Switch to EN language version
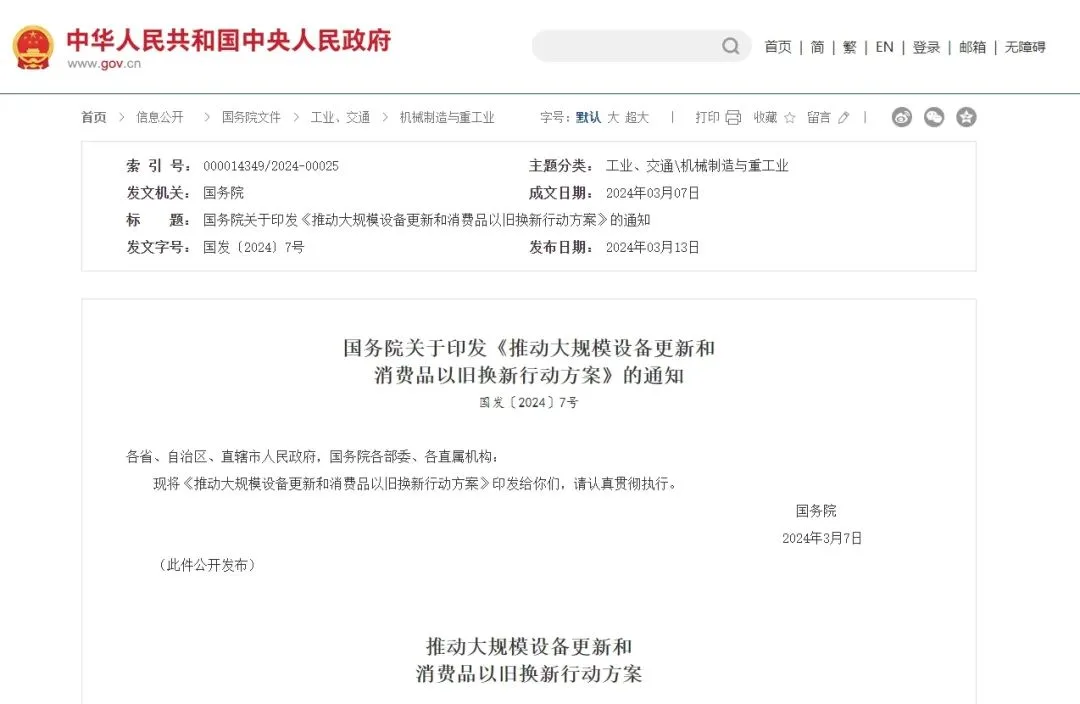The width and height of the screenshot is (1080, 704). (x=884, y=47)
